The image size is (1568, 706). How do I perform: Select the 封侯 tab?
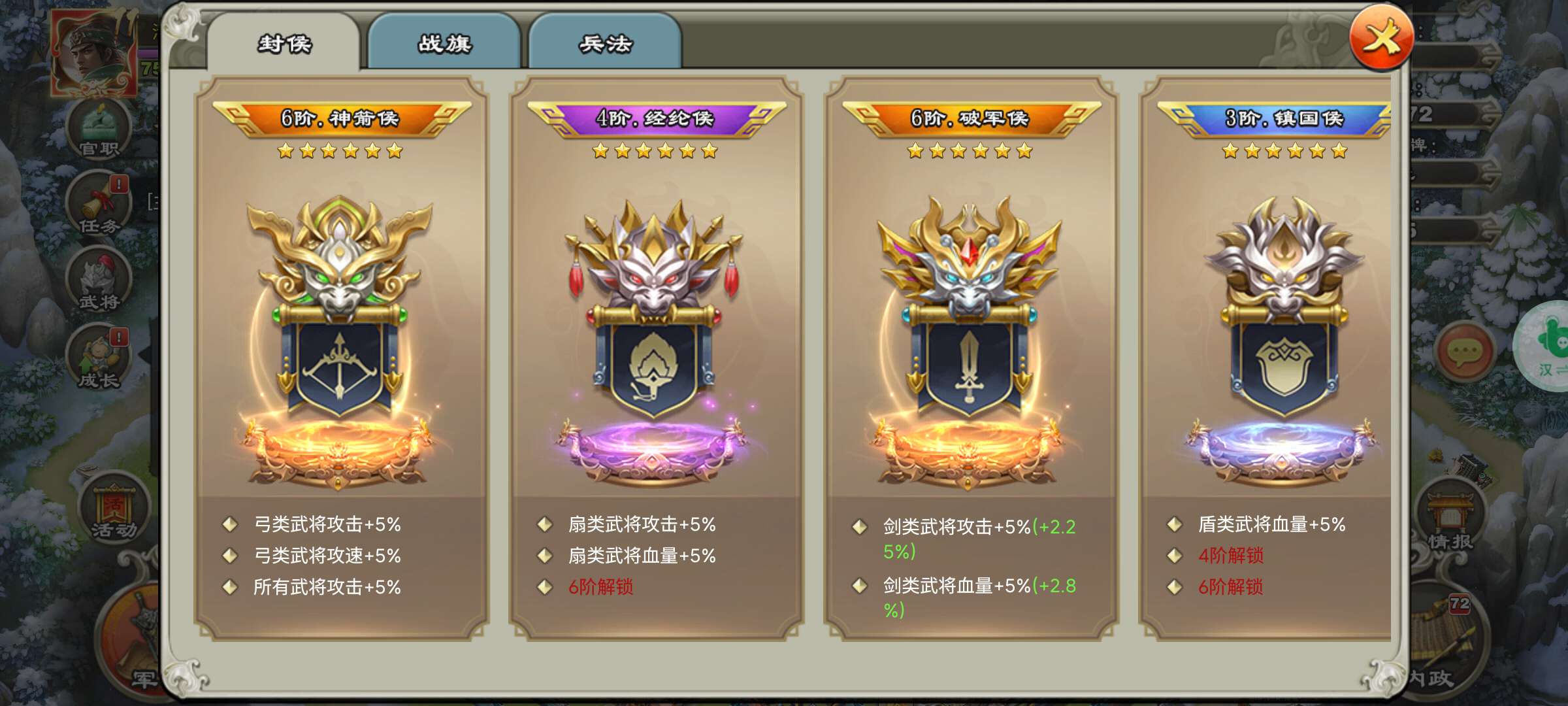(x=284, y=43)
